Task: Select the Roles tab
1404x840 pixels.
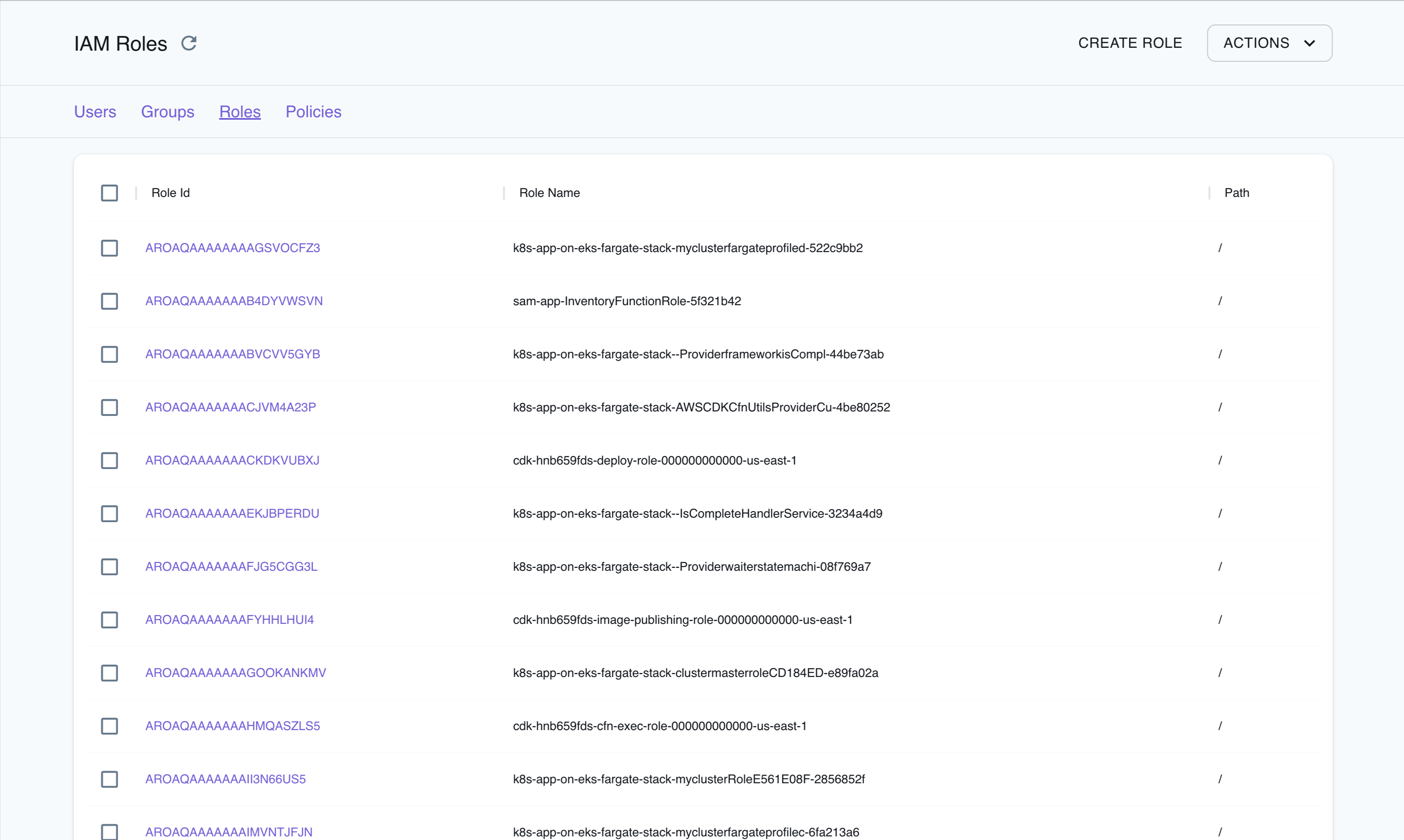Action: 240,112
